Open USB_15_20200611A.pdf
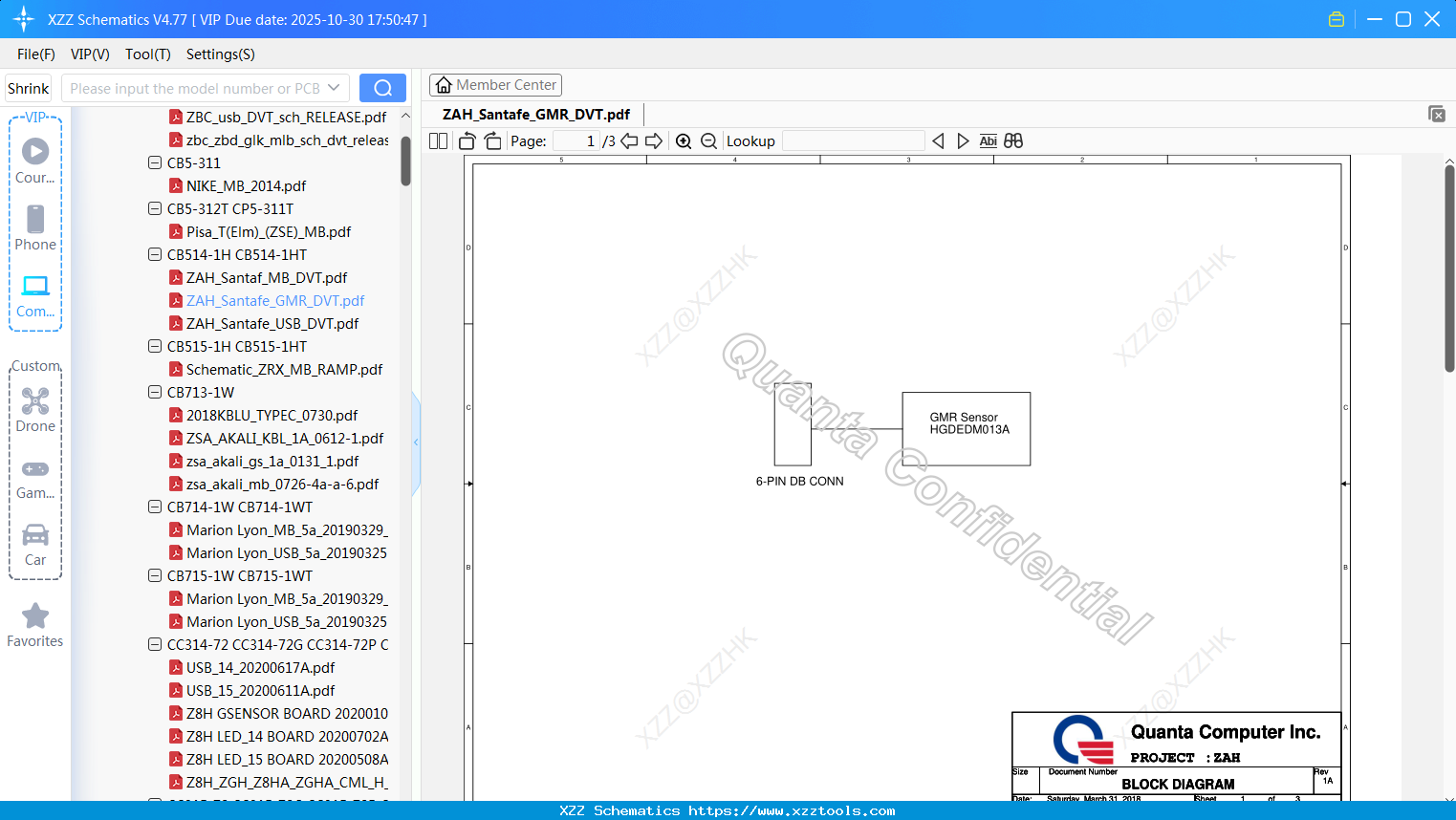This screenshot has height=820, width=1456. pos(260,690)
